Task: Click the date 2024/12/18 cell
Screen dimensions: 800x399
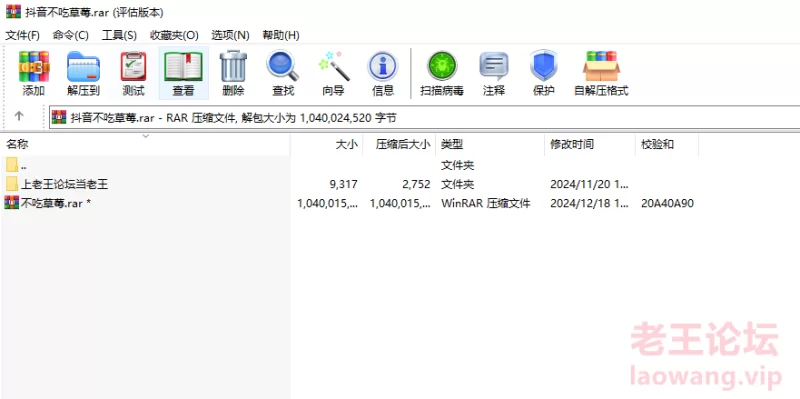Action: coord(589,203)
